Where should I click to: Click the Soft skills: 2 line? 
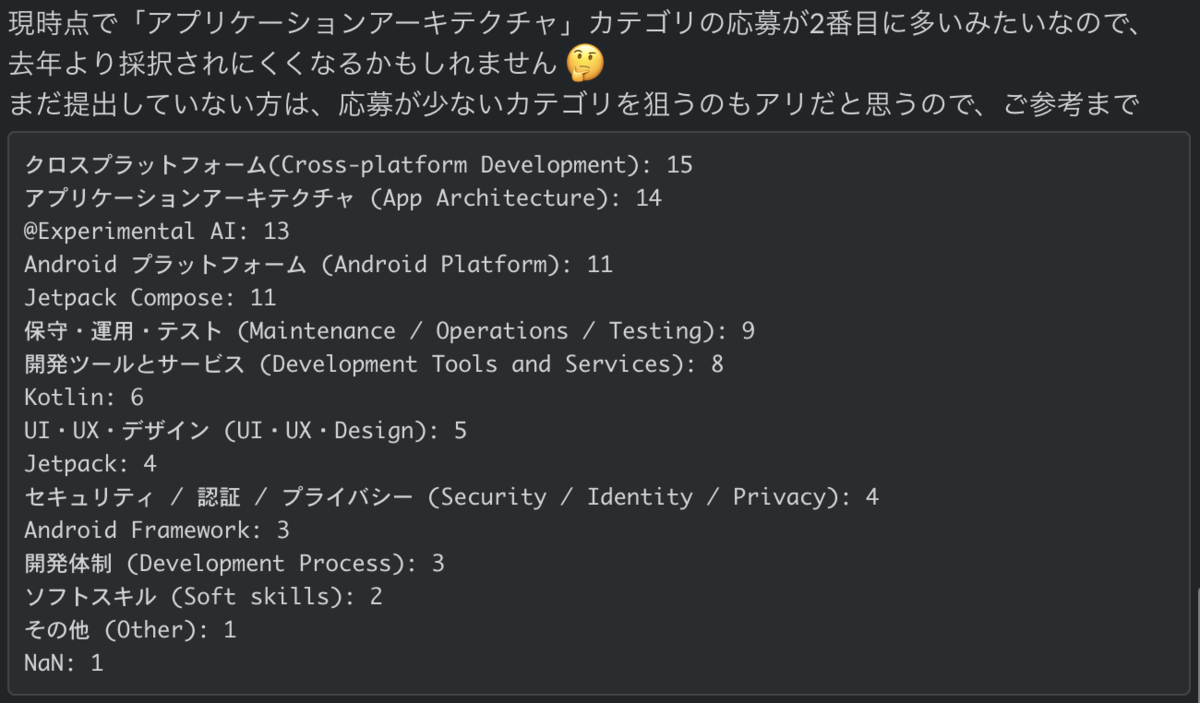click(203, 597)
